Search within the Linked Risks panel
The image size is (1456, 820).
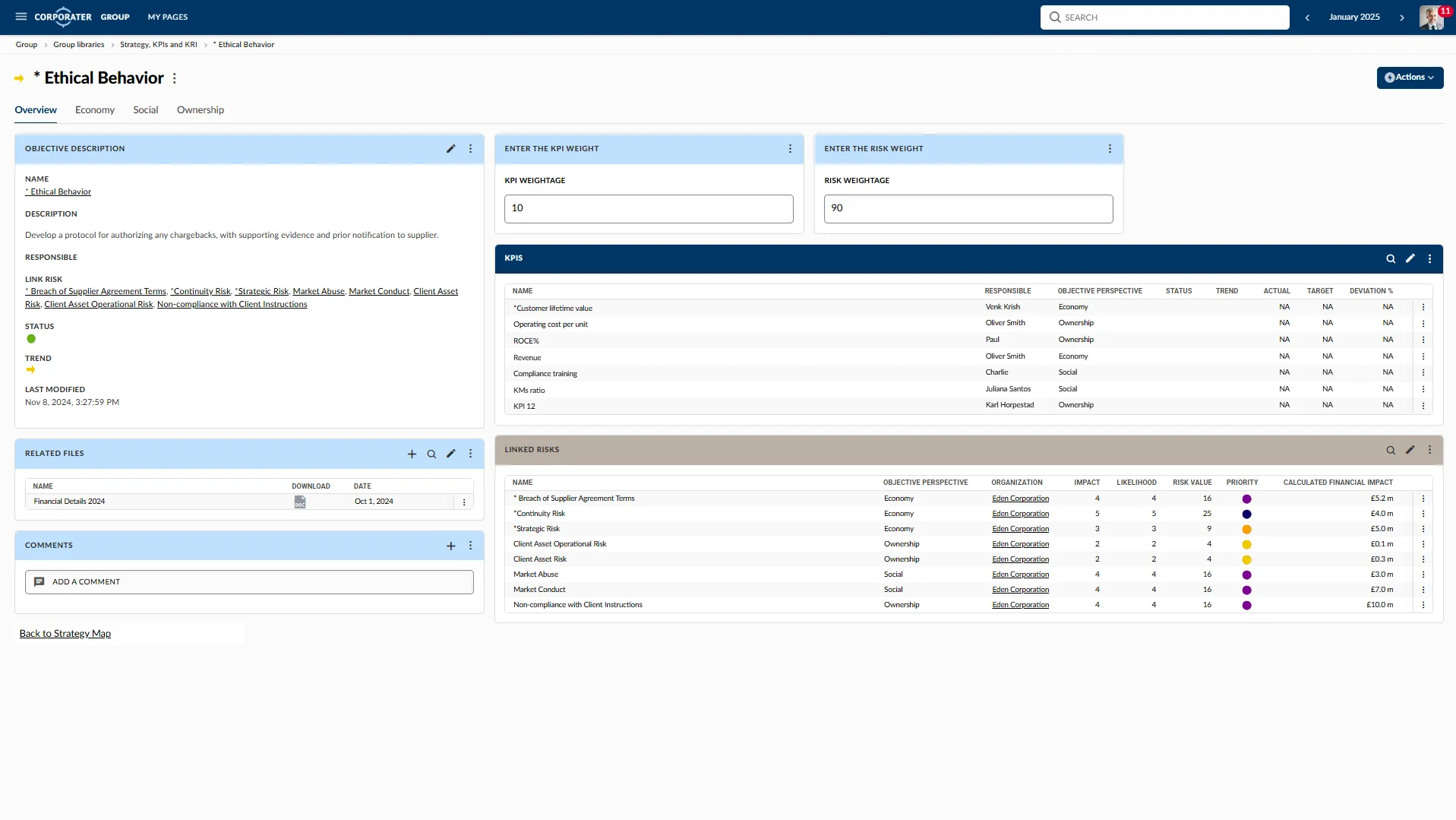click(1391, 450)
